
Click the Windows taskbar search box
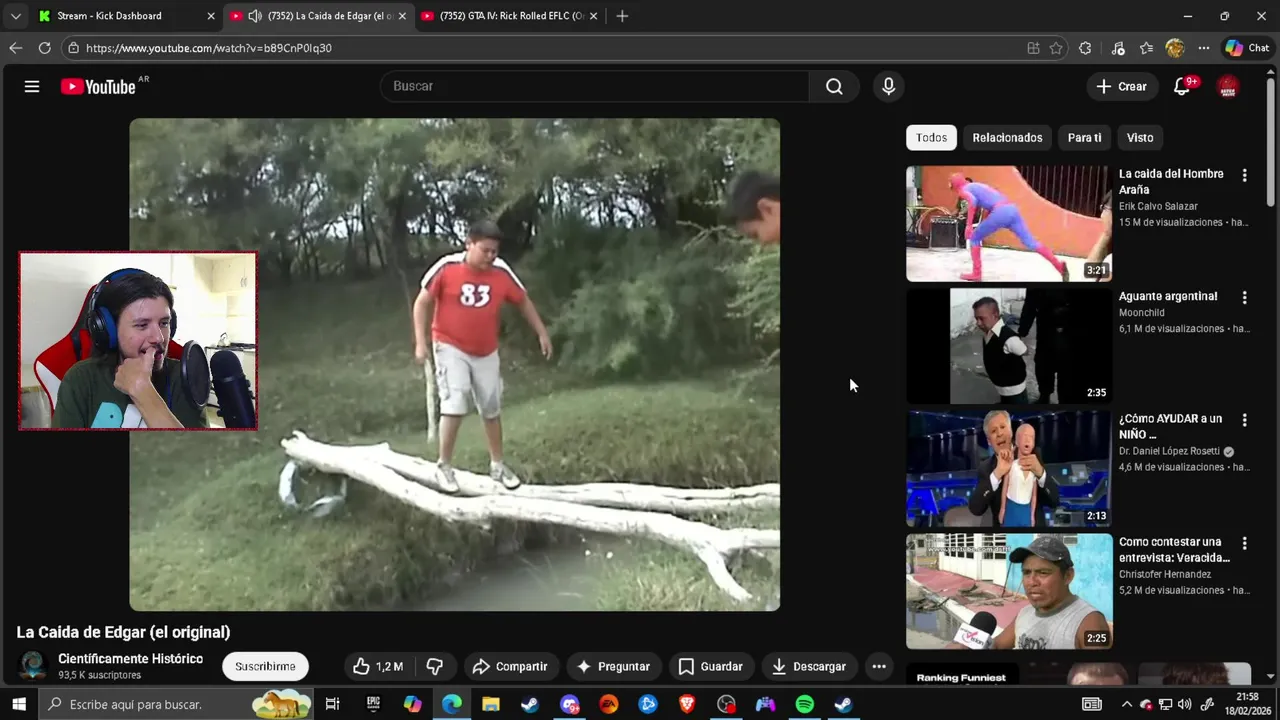(175, 704)
